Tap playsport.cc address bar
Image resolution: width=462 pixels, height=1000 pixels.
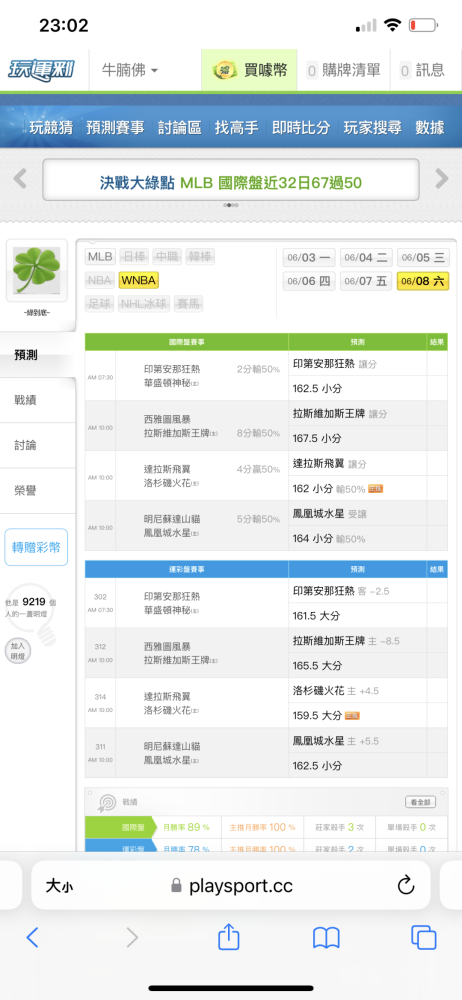[231, 885]
